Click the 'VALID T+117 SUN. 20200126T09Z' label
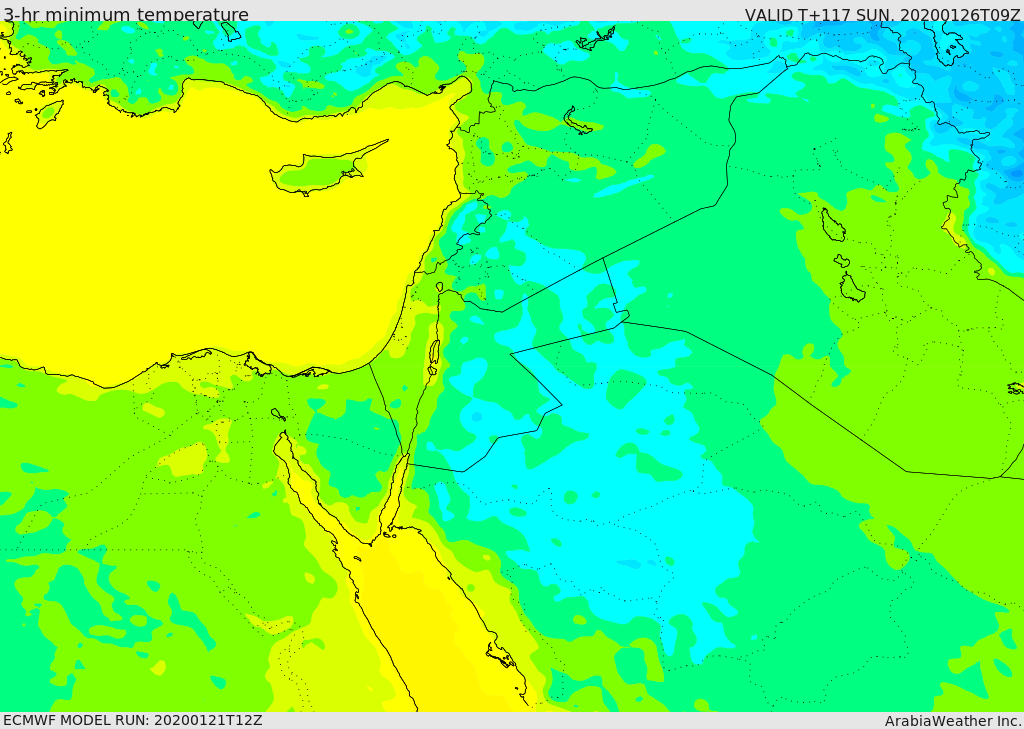 point(882,14)
